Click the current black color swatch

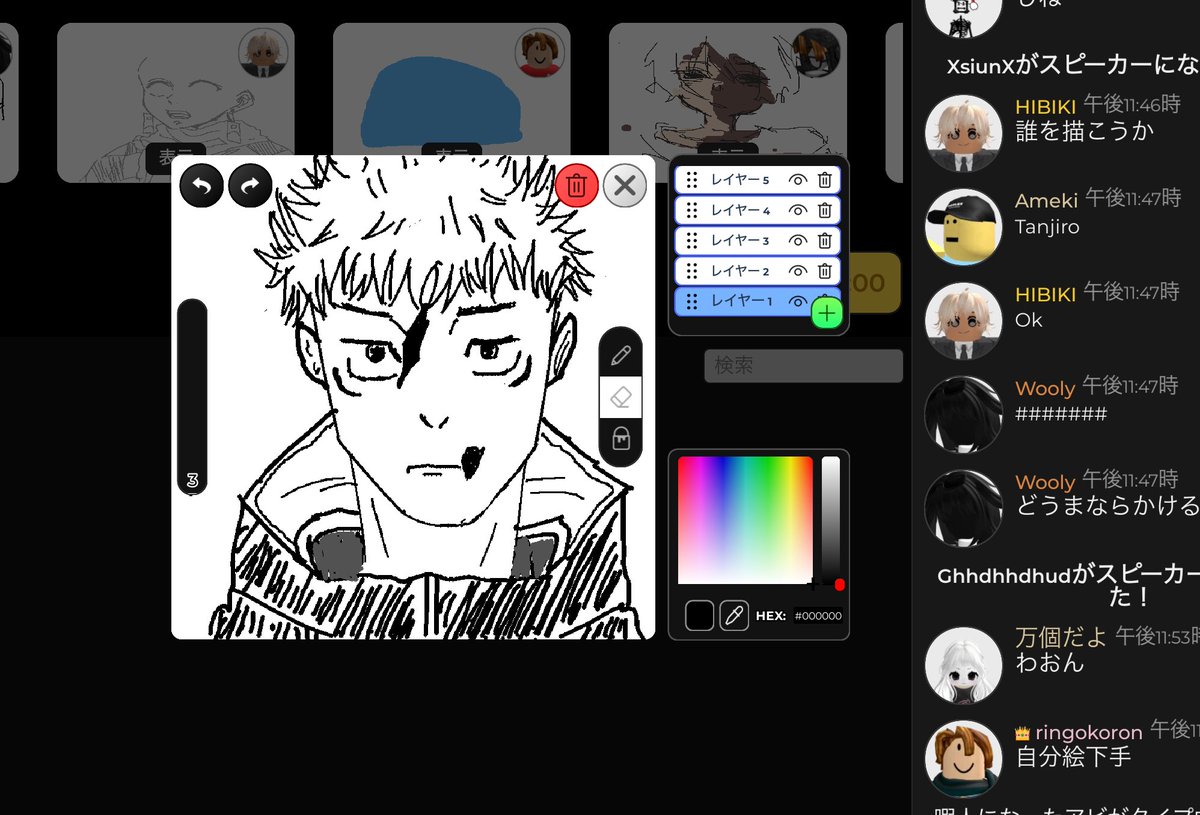click(699, 616)
